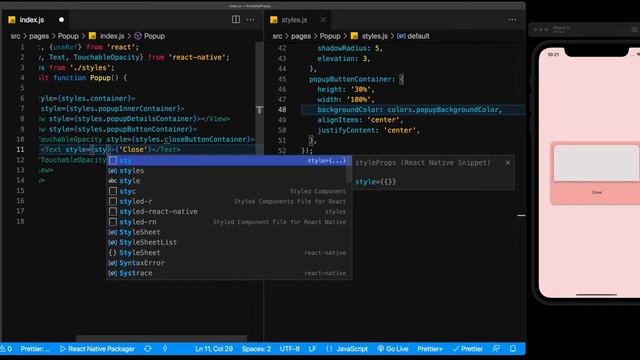Image resolution: width=640 pixels, height=360 pixels.
Task: Click the diamond icon in status bar
Action: point(165,349)
